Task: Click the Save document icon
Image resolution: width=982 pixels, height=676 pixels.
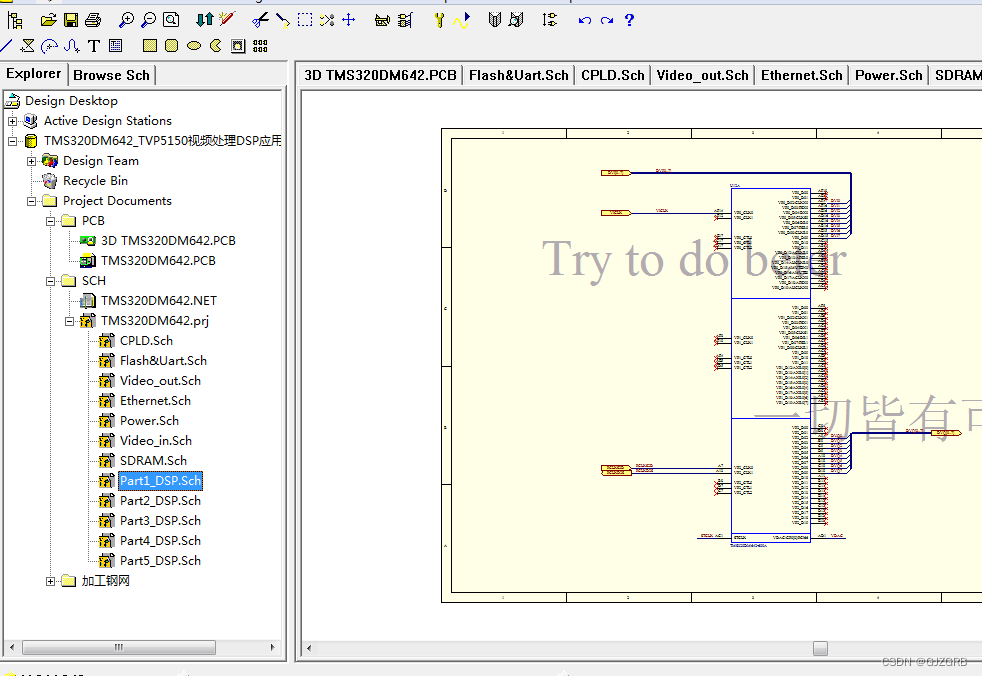Action: [70, 19]
